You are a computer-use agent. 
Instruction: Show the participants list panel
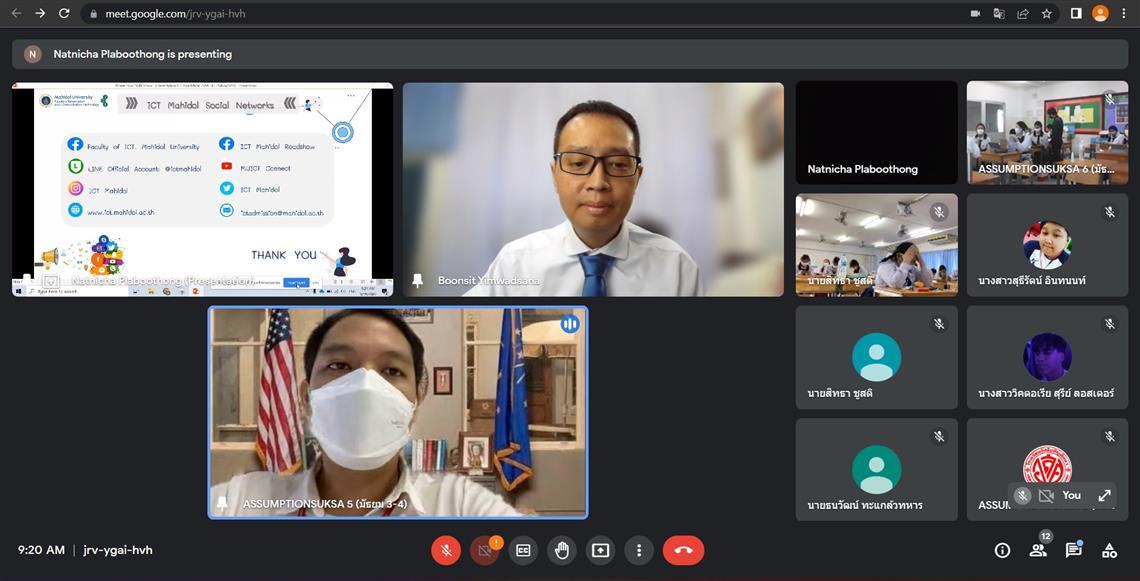point(1038,550)
